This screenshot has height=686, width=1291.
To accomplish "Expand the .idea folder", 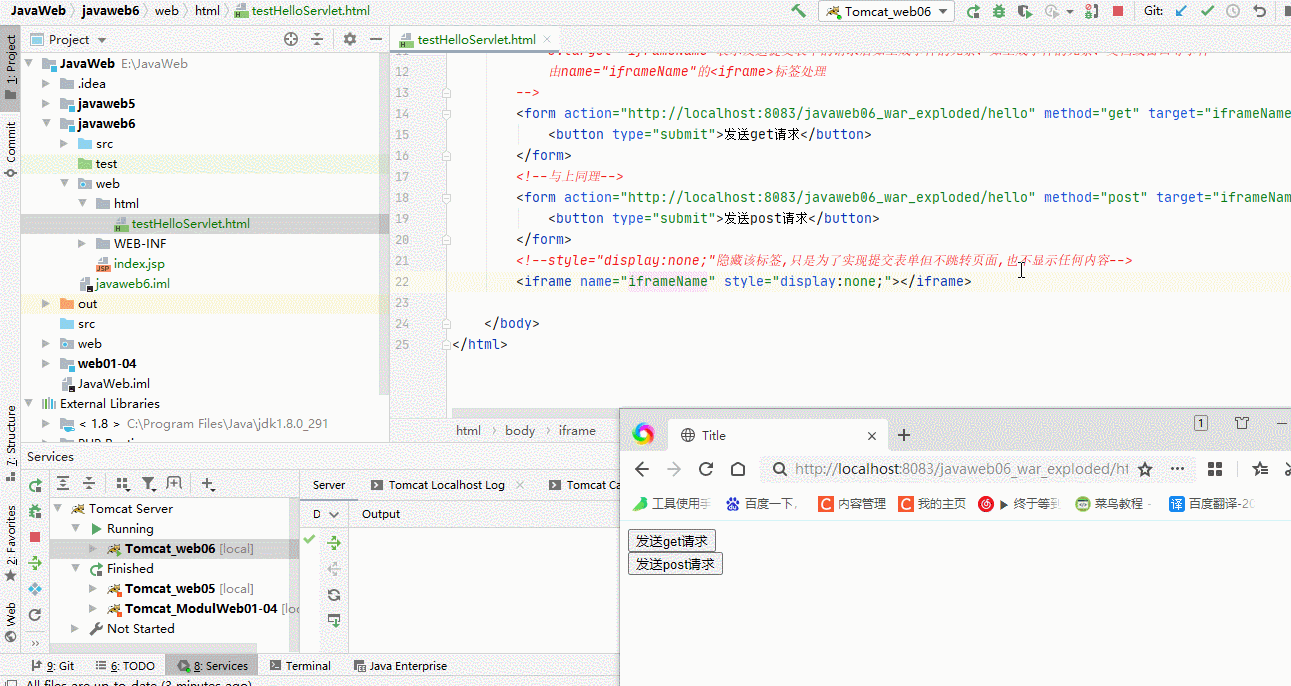I will click(x=46, y=84).
